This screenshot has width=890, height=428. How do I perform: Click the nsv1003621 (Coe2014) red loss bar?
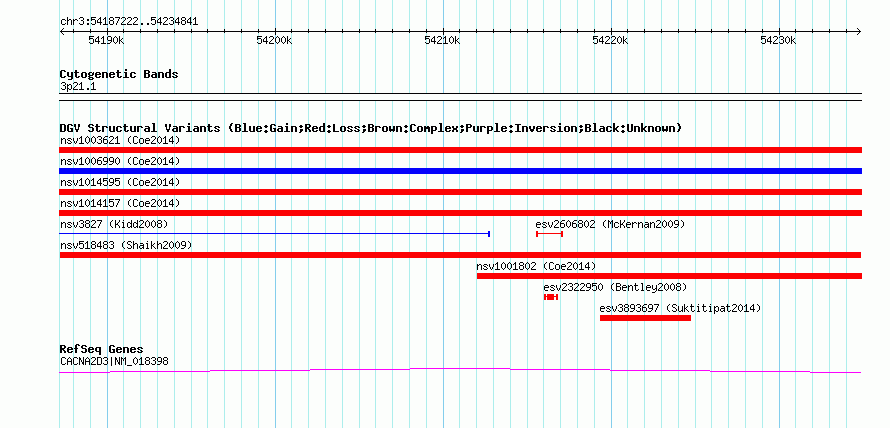tap(460, 150)
